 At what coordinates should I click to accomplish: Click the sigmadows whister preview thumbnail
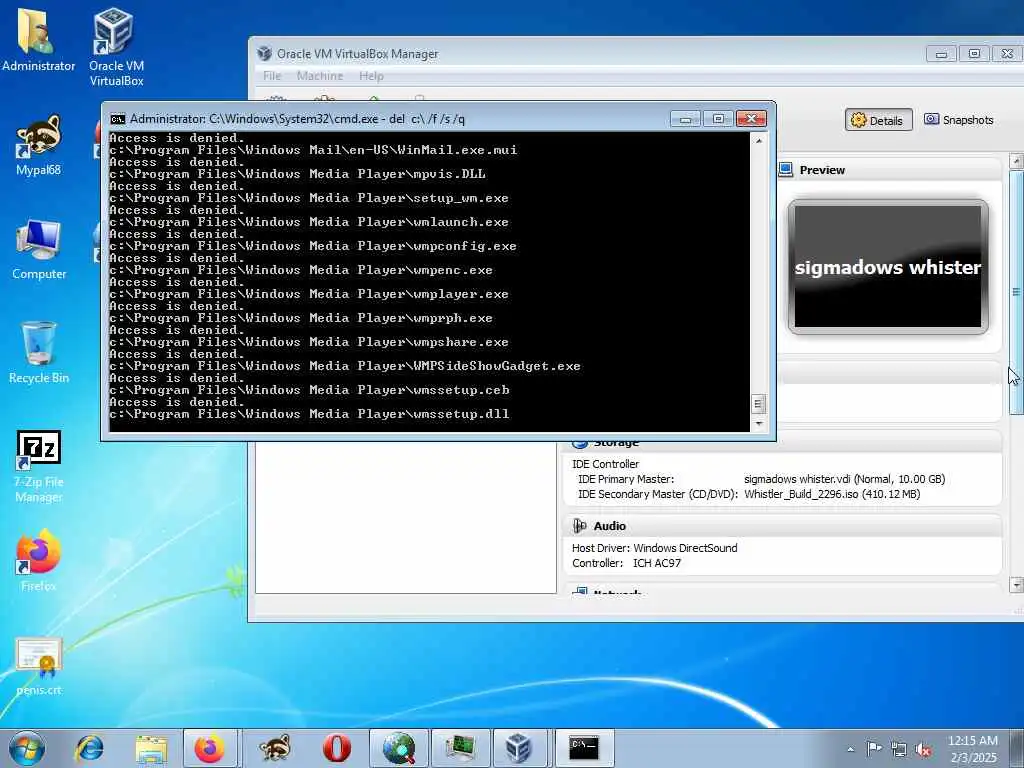tap(888, 266)
